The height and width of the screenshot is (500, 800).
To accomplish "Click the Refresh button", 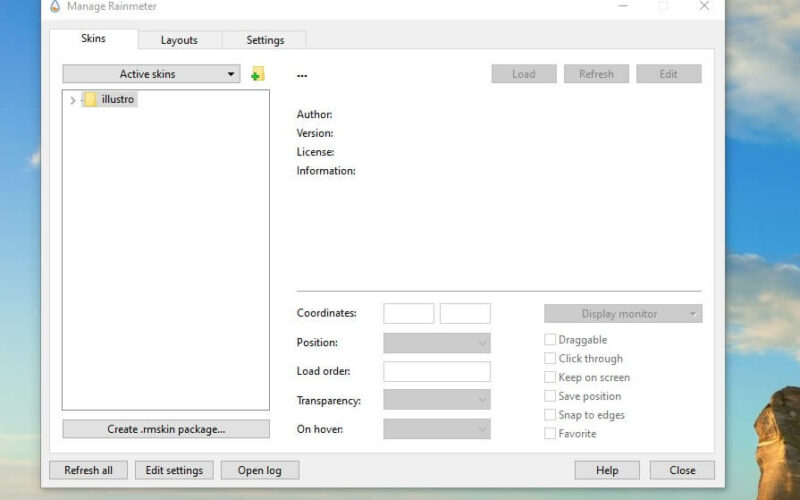I will (x=596, y=74).
